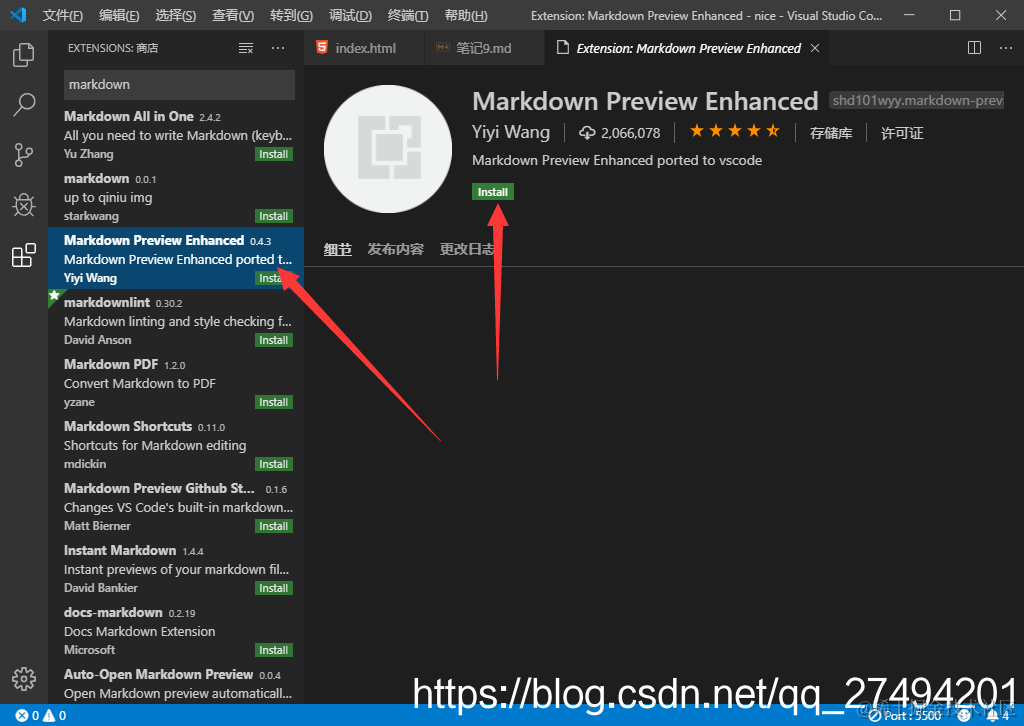Select the 更改日志 changelog tab

(467, 249)
